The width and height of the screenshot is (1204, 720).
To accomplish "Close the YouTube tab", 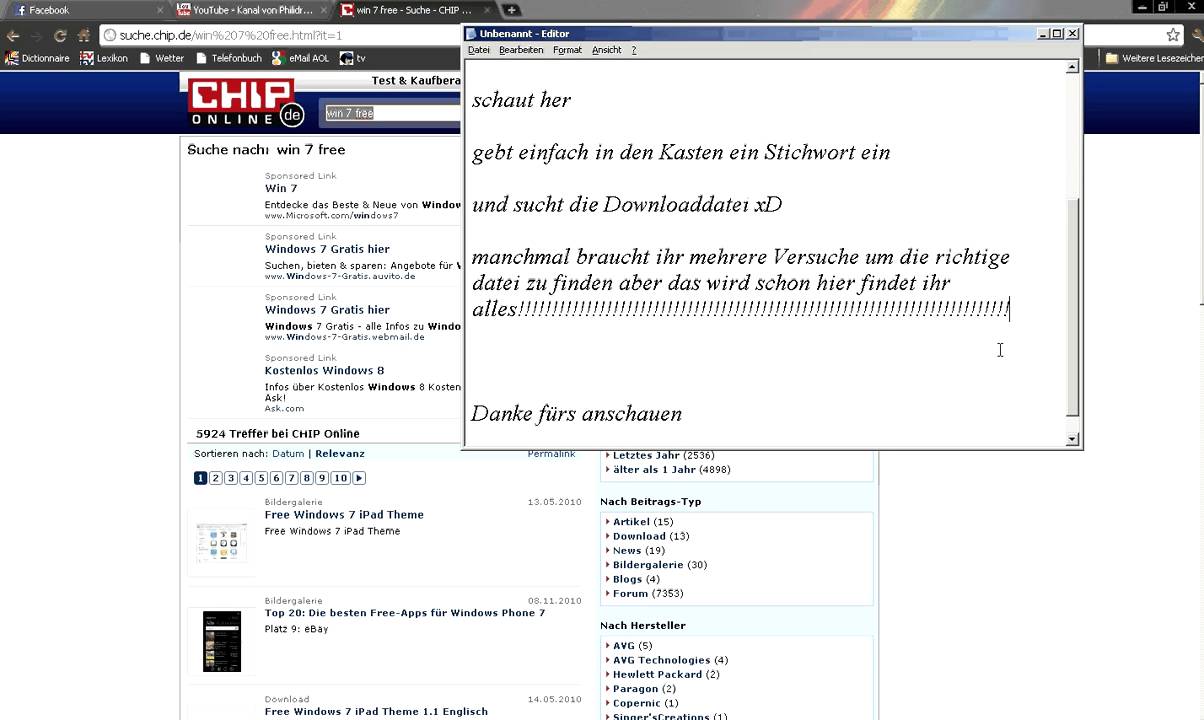I will 322,10.
